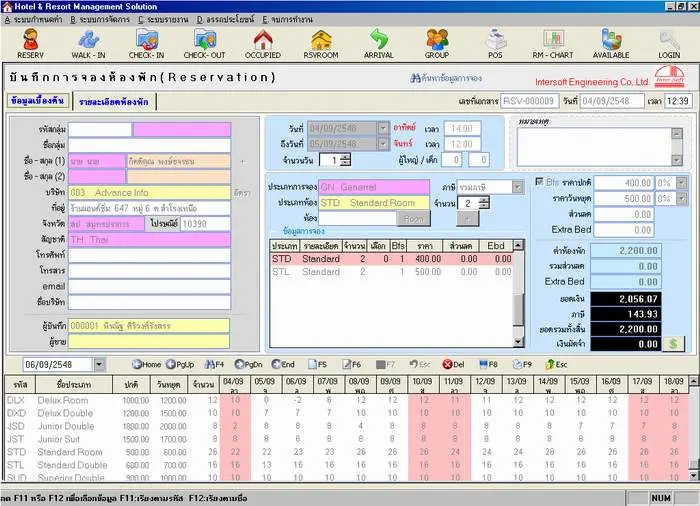Image resolution: width=700 pixels, height=506 pixels.
Task: Click the phone number input field
Action: 150,255
